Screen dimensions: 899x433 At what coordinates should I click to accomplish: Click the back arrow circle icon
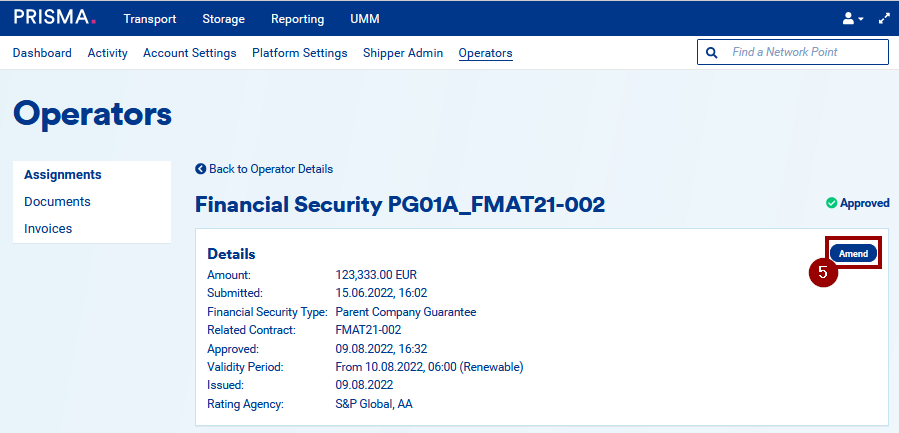click(201, 169)
